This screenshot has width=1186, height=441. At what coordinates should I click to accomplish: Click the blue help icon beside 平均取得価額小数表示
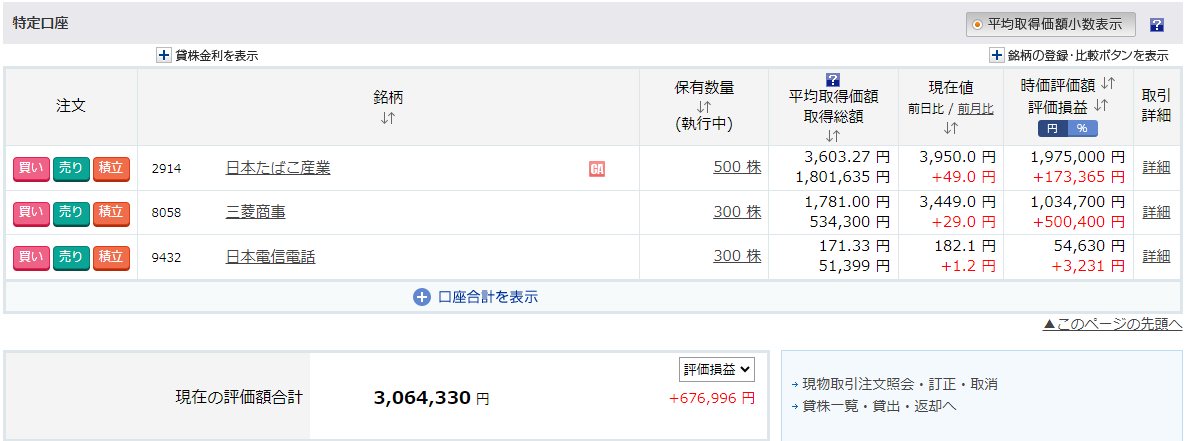(1157, 25)
